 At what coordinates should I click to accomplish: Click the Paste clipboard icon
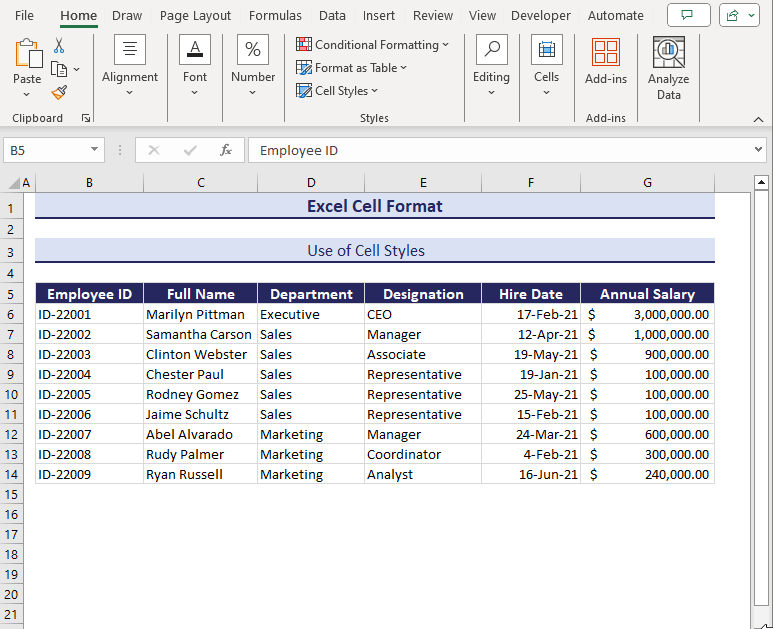coord(27,55)
